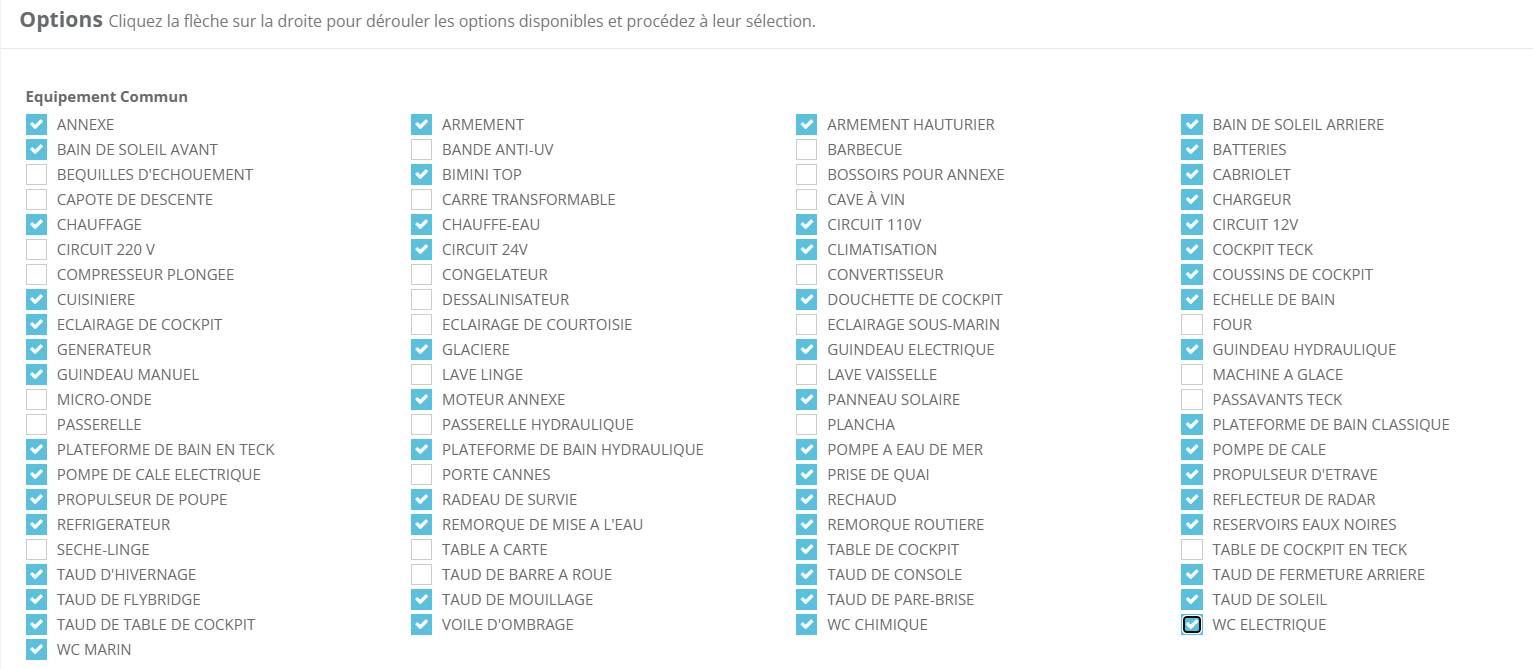Viewport: 1533px width, 669px height.
Task: Check the MACHINE A GLACE box
Action: (x=1192, y=375)
